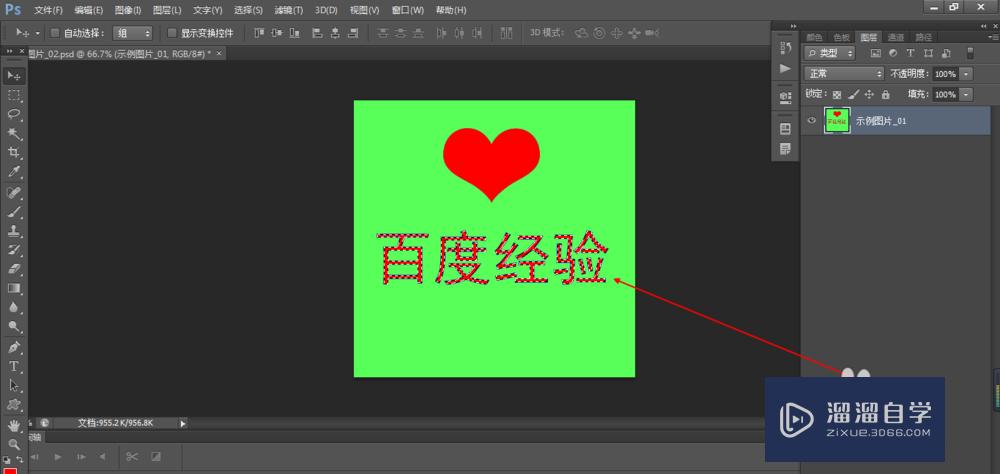1000x474 pixels.
Task: Filter layers by adjustment layer icon
Action: (x=893, y=54)
